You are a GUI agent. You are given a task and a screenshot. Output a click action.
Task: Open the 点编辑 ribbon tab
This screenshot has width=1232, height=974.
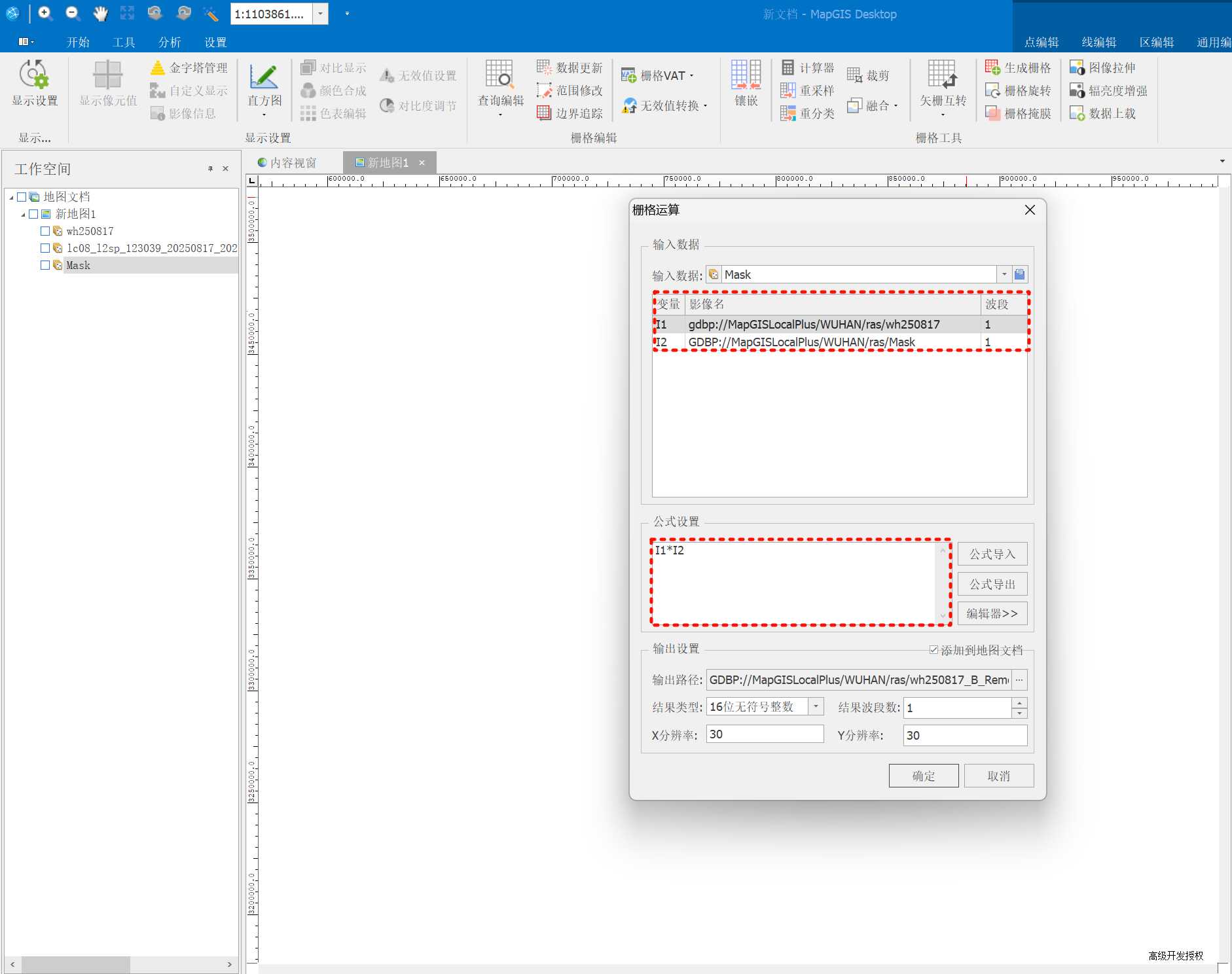point(1041,42)
